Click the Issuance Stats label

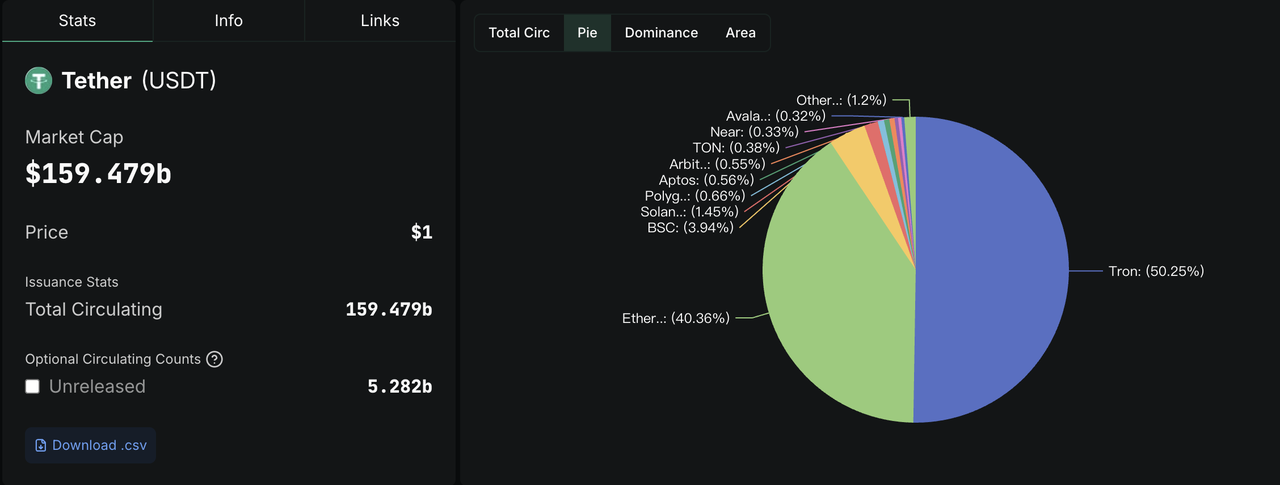click(x=72, y=282)
